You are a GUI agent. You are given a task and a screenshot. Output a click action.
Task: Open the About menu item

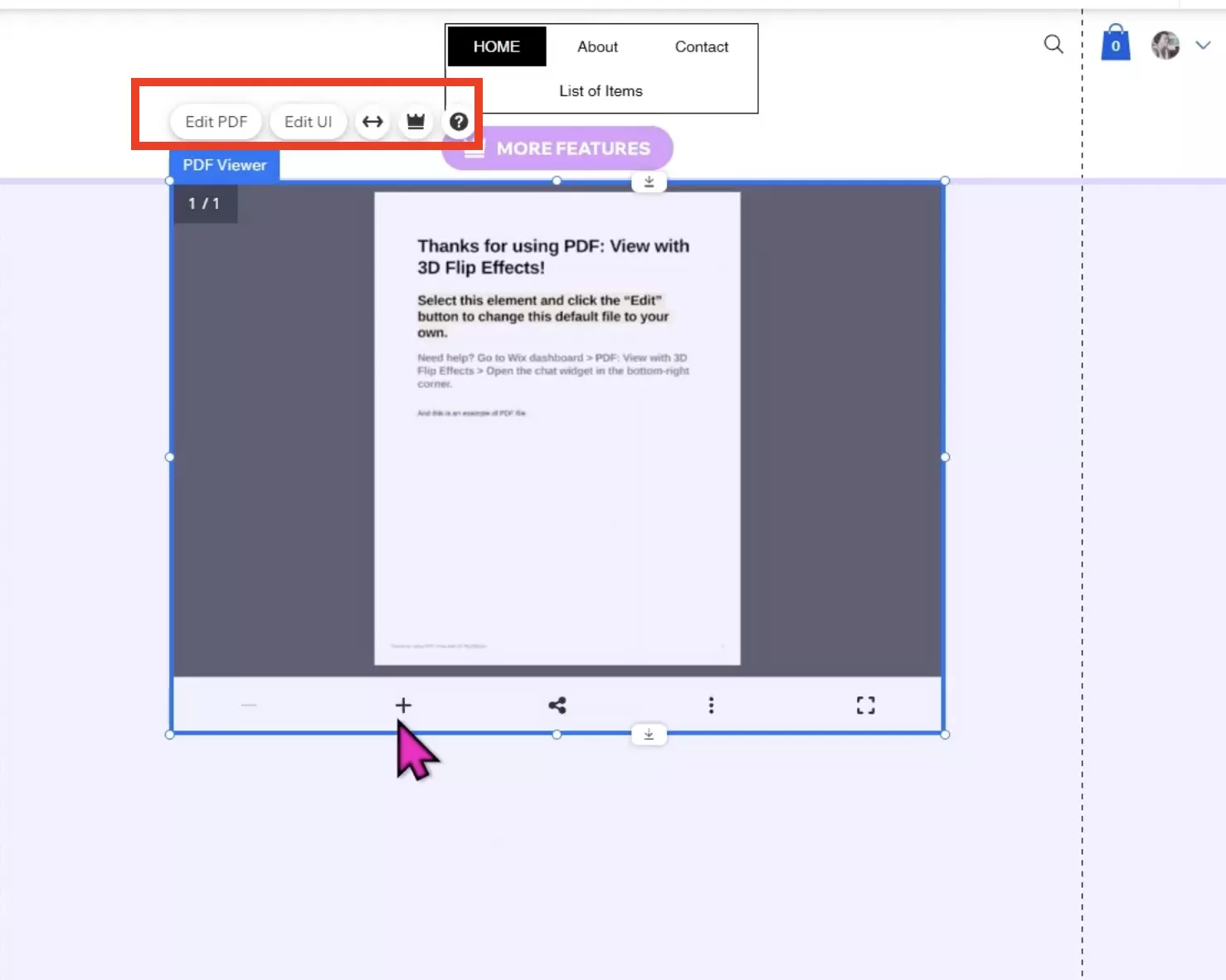[596, 46]
